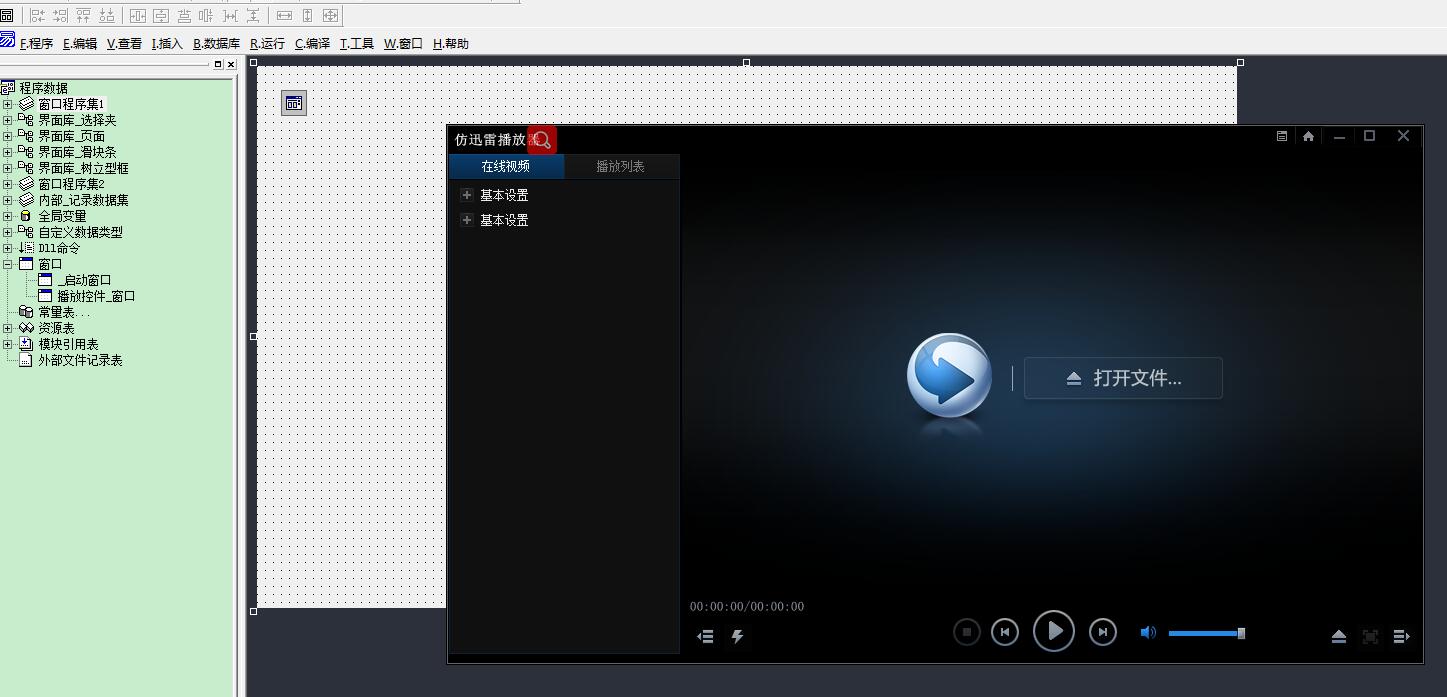Click the home icon in player title bar
This screenshot has width=1447, height=697.
[1308, 137]
